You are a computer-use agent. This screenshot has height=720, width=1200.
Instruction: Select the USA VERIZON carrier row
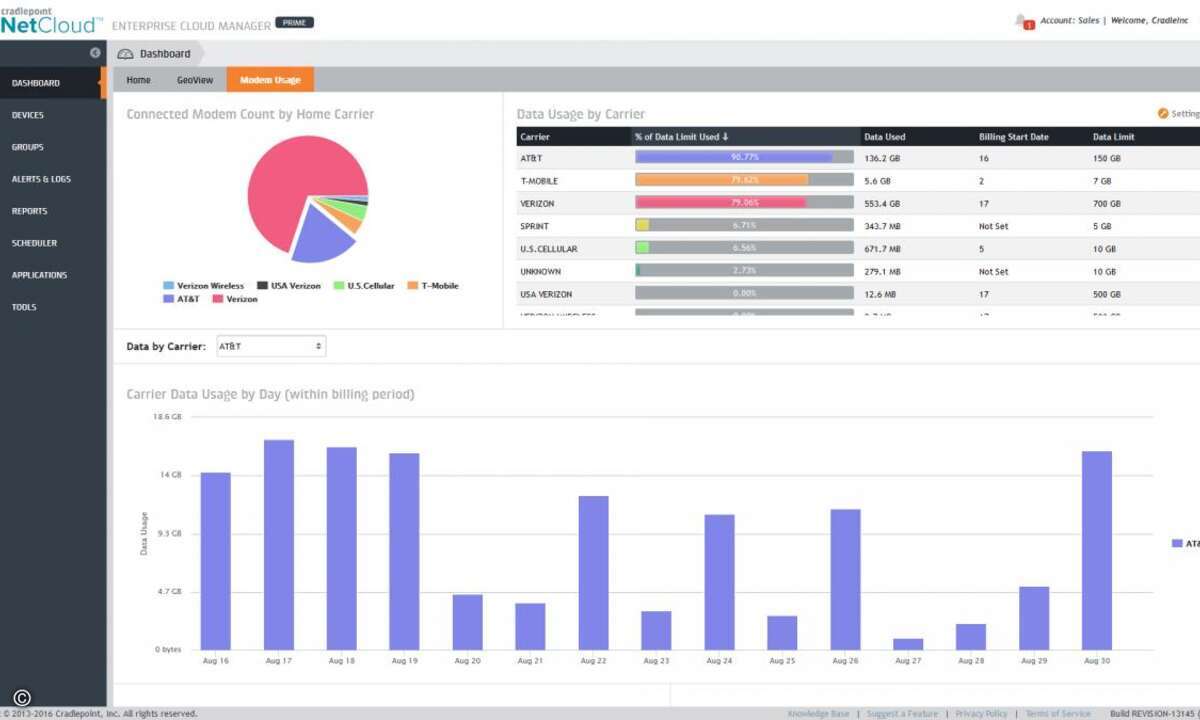tap(858, 294)
